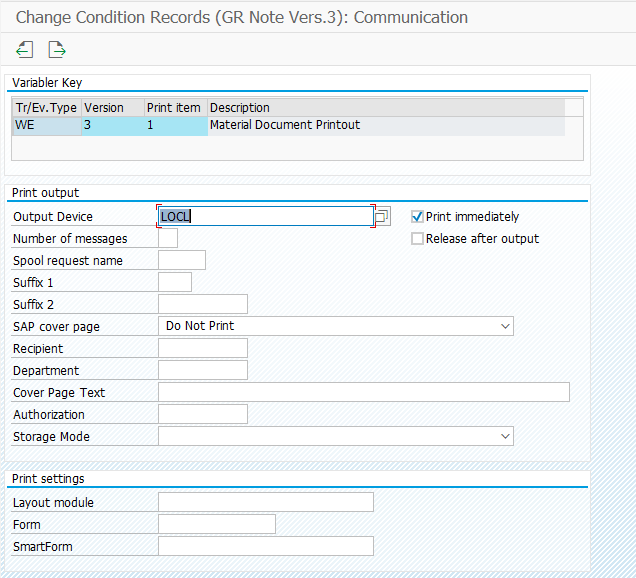Click the Storage Mode label

[51, 436]
